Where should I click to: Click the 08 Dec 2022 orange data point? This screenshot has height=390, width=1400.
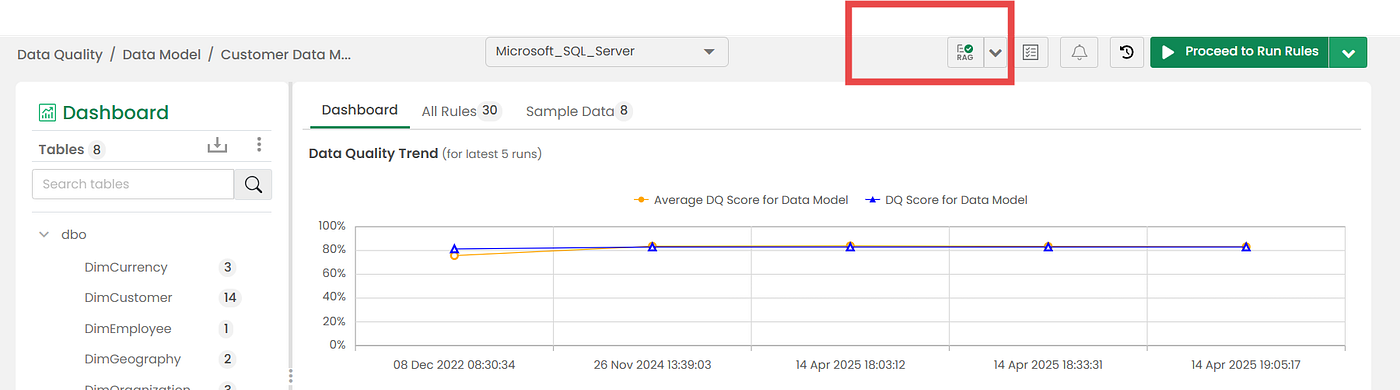click(x=454, y=255)
